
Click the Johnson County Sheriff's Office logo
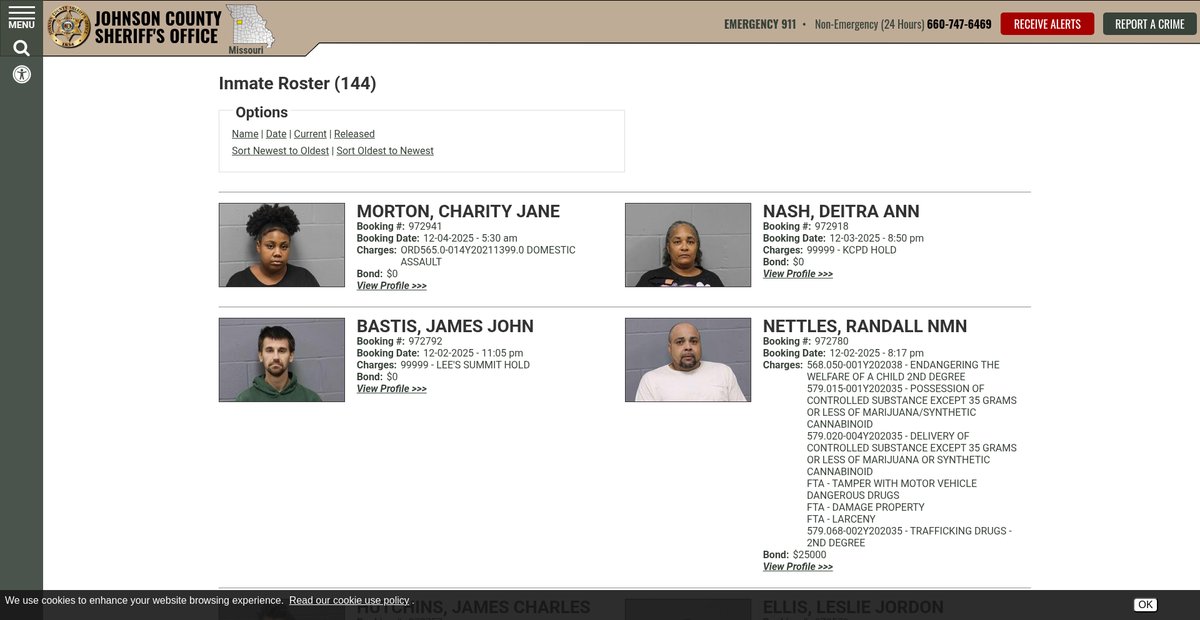point(162,28)
